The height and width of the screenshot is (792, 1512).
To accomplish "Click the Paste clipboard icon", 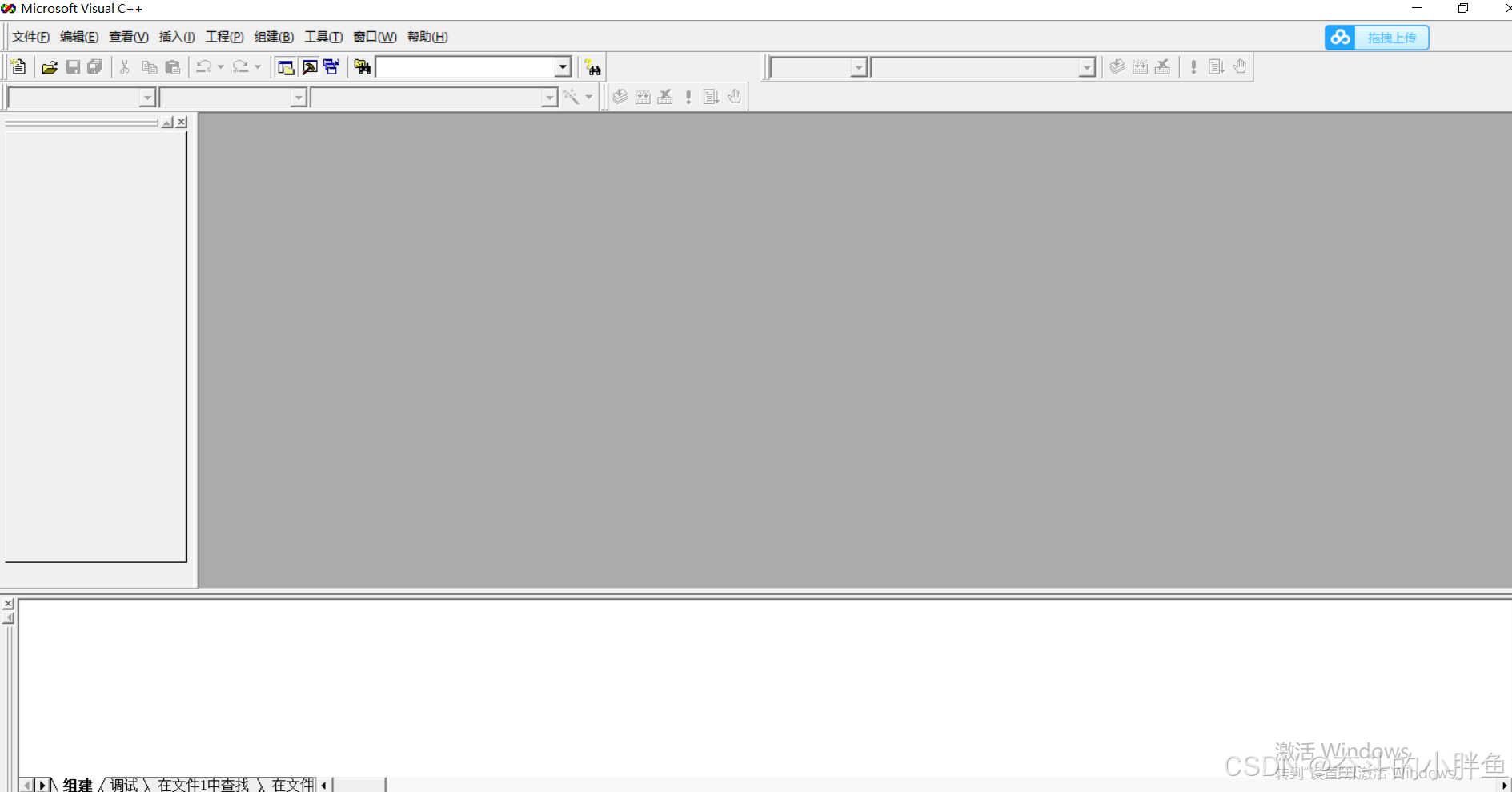I will point(172,67).
